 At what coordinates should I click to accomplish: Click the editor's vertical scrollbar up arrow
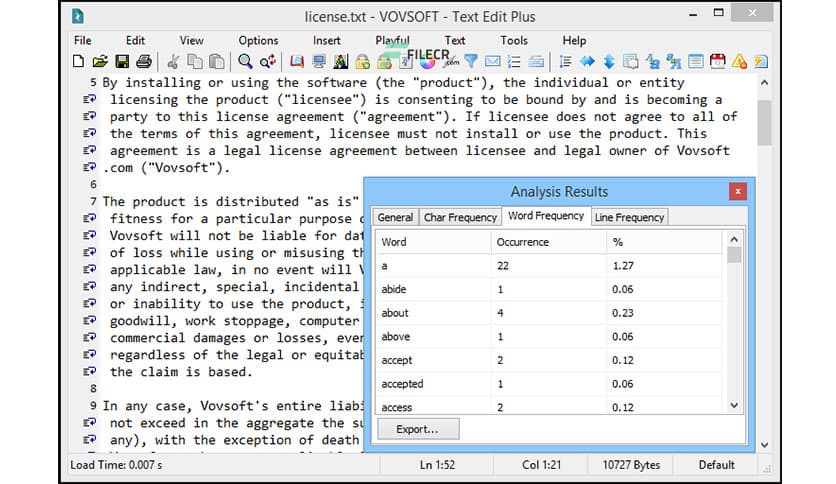[x=765, y=83]
